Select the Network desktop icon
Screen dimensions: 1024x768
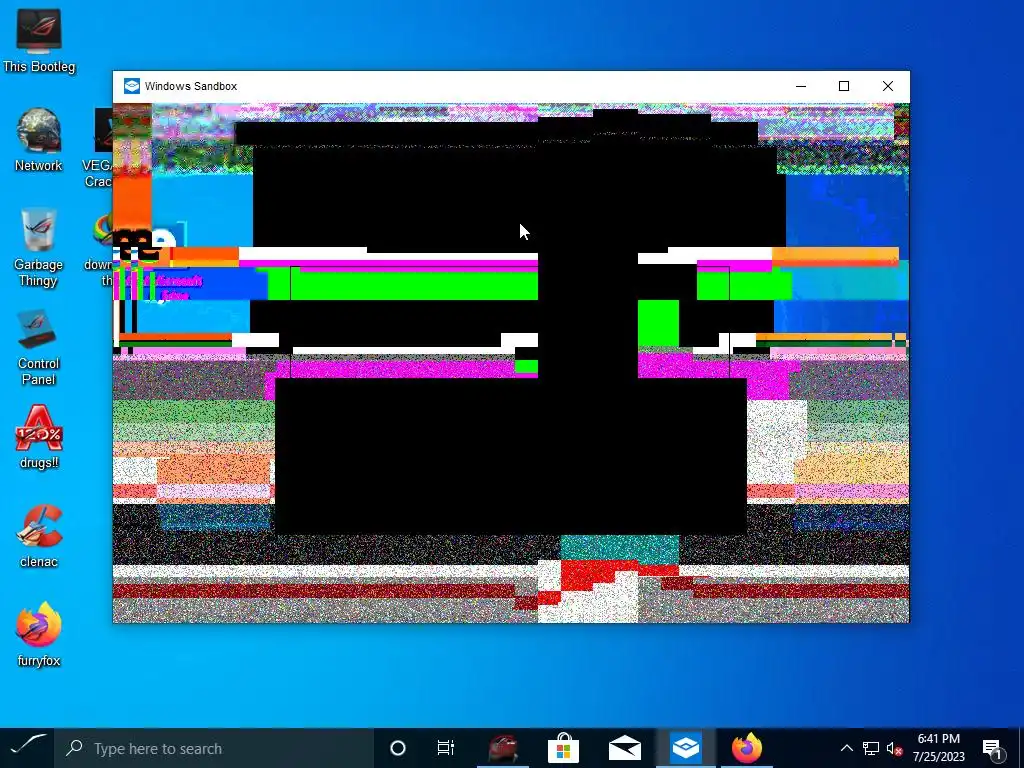pyautogui.click(x=39, y=139)
